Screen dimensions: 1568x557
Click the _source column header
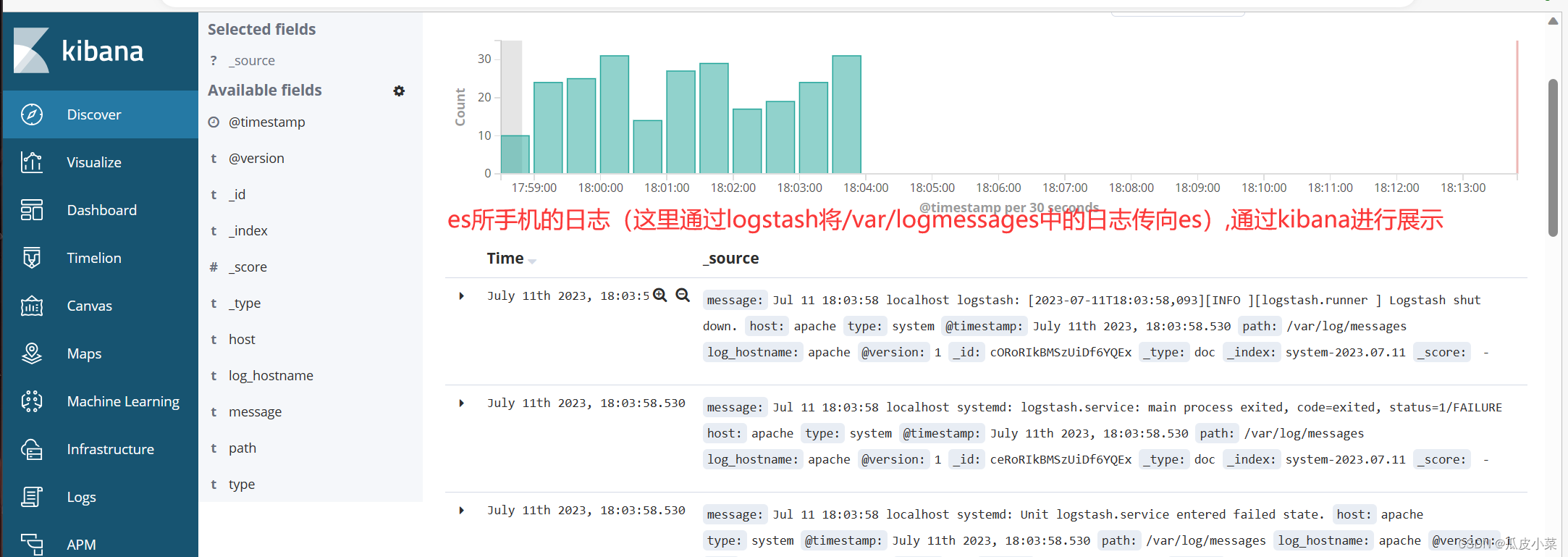(731, 259)
